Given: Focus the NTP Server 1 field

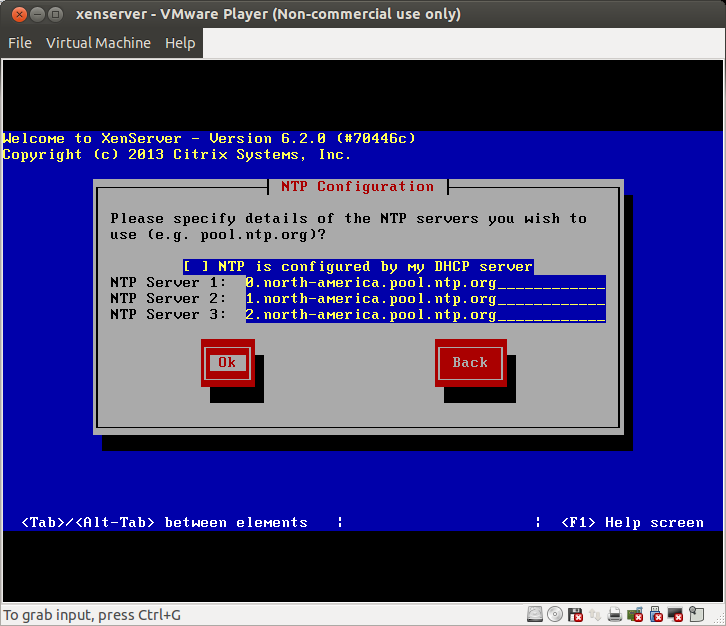Looking at the screenshot, I should pyautogui.click(x=425, y=283).
